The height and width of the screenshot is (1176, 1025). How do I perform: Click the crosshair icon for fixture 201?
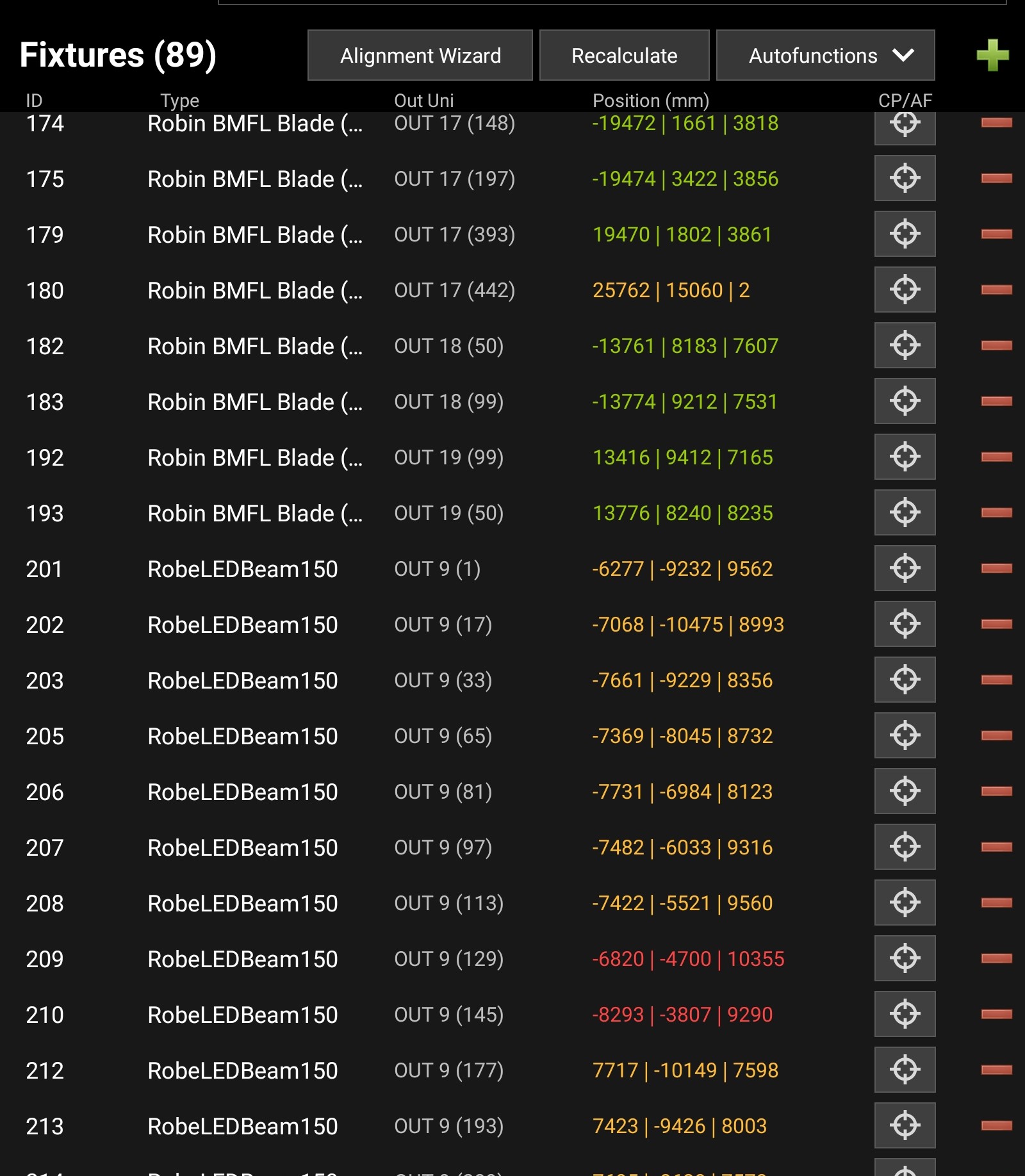[905, 568]
